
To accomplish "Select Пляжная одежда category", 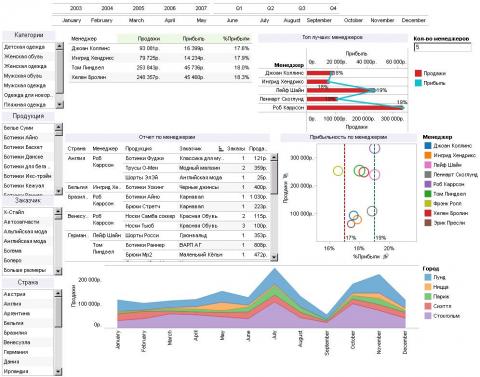I will [28, 105].
